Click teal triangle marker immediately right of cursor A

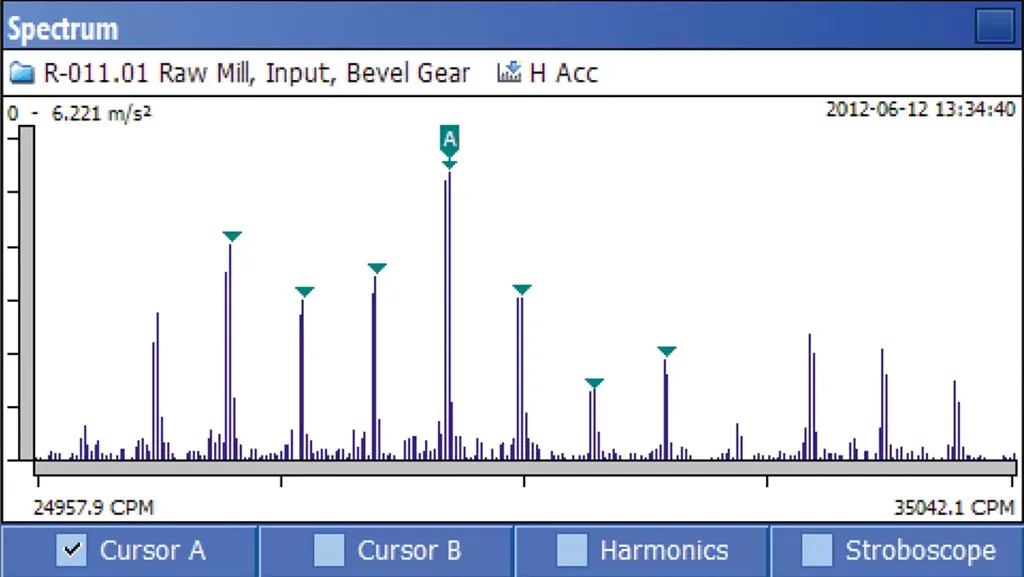[522, 290]
